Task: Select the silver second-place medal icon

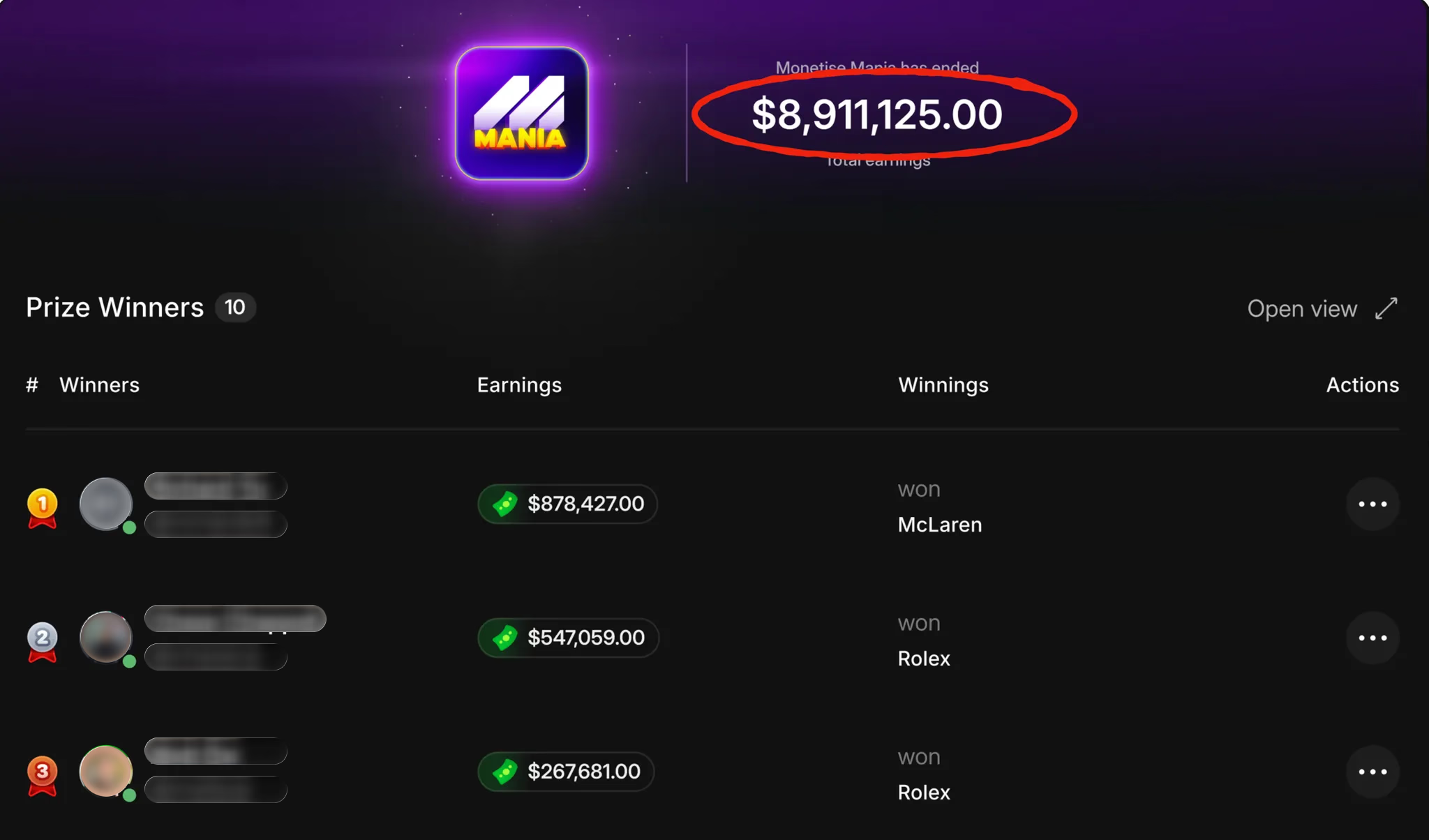Action: pyautogui.click(x=42, y=637)
